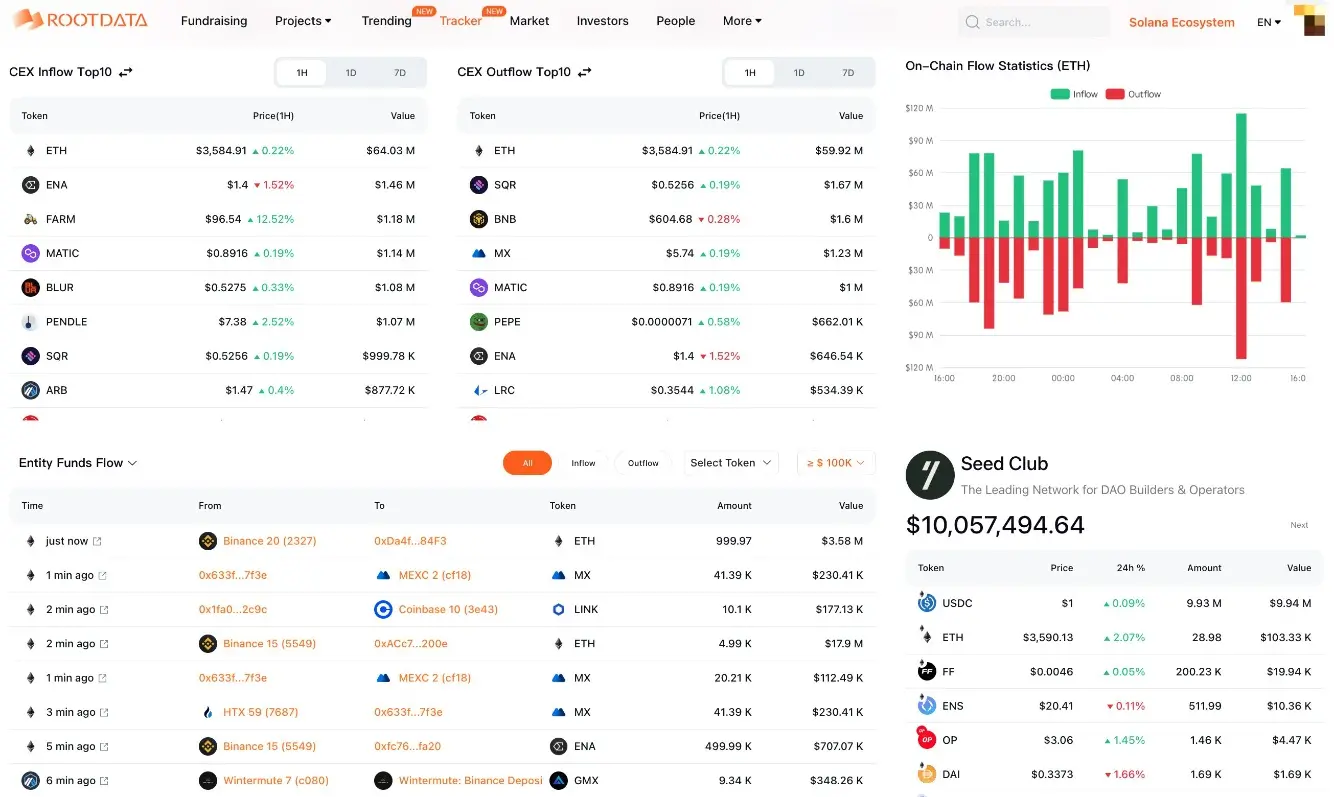Switch CEX Inflow timeframe to 1D
The height and width of the screenshot is (797, 1334).
350,72
